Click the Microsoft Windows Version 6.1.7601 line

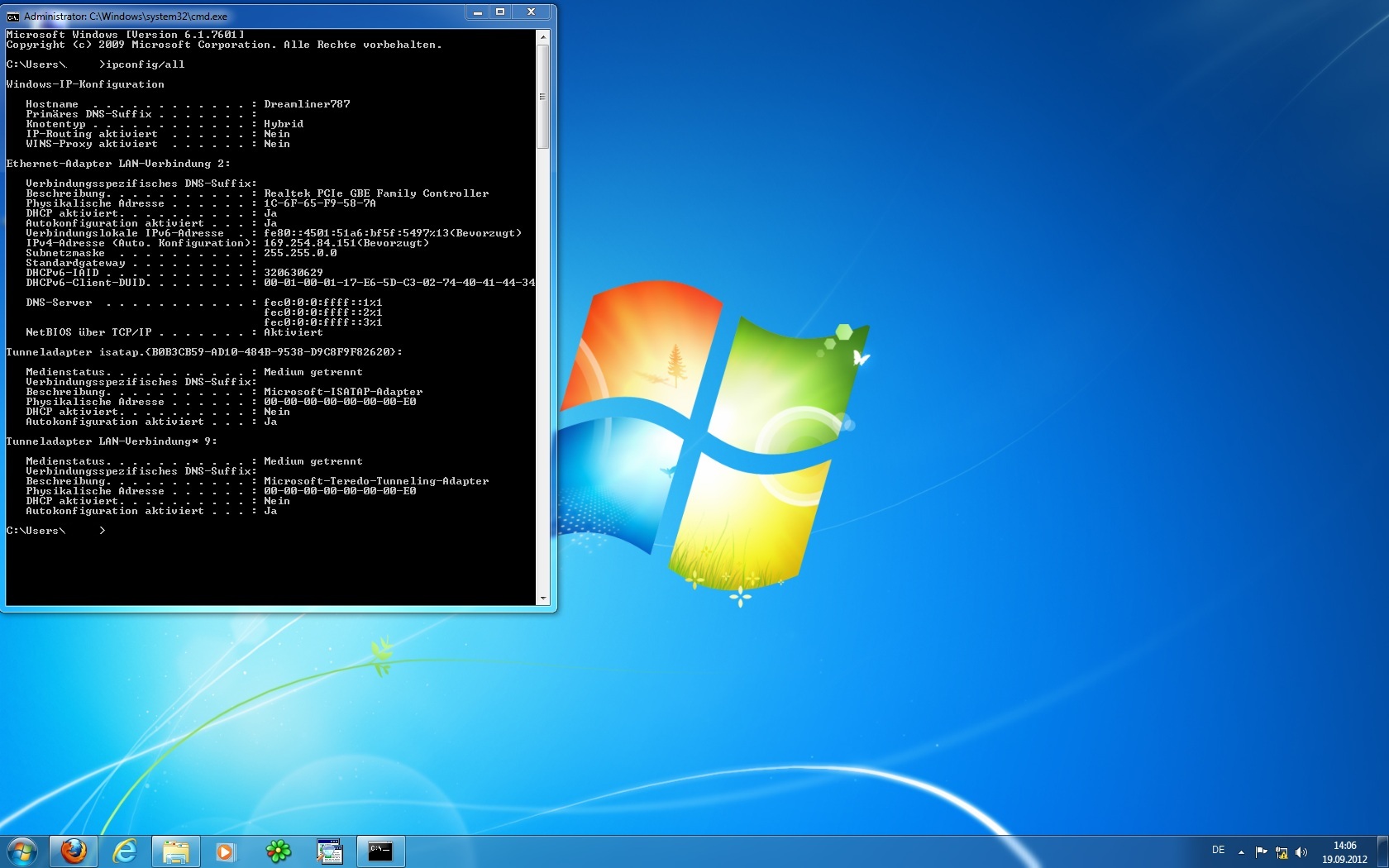click(125, 35)
